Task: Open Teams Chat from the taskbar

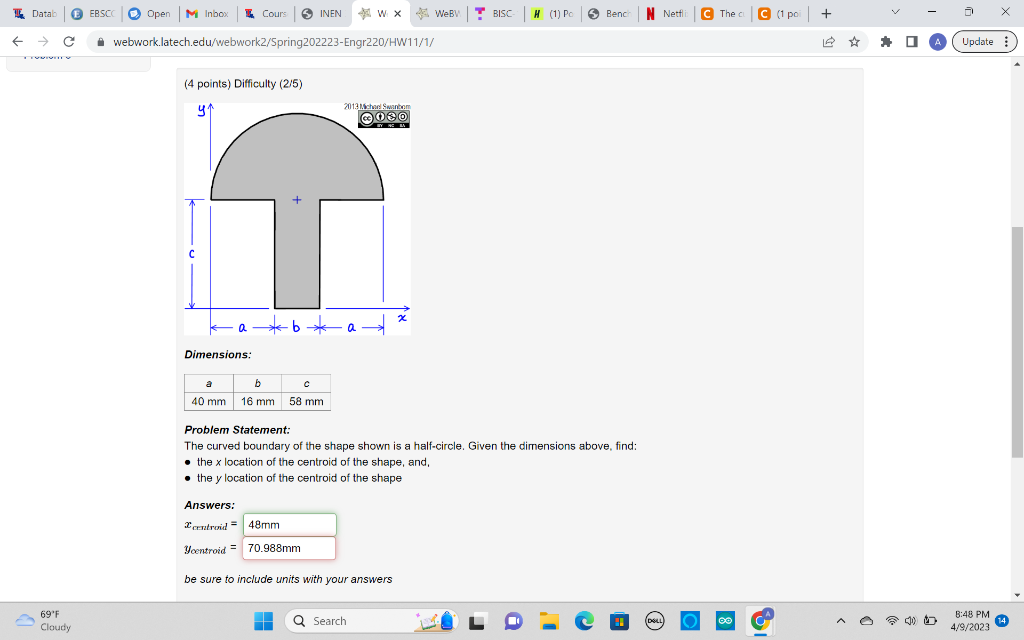Action: click(513, 620)
